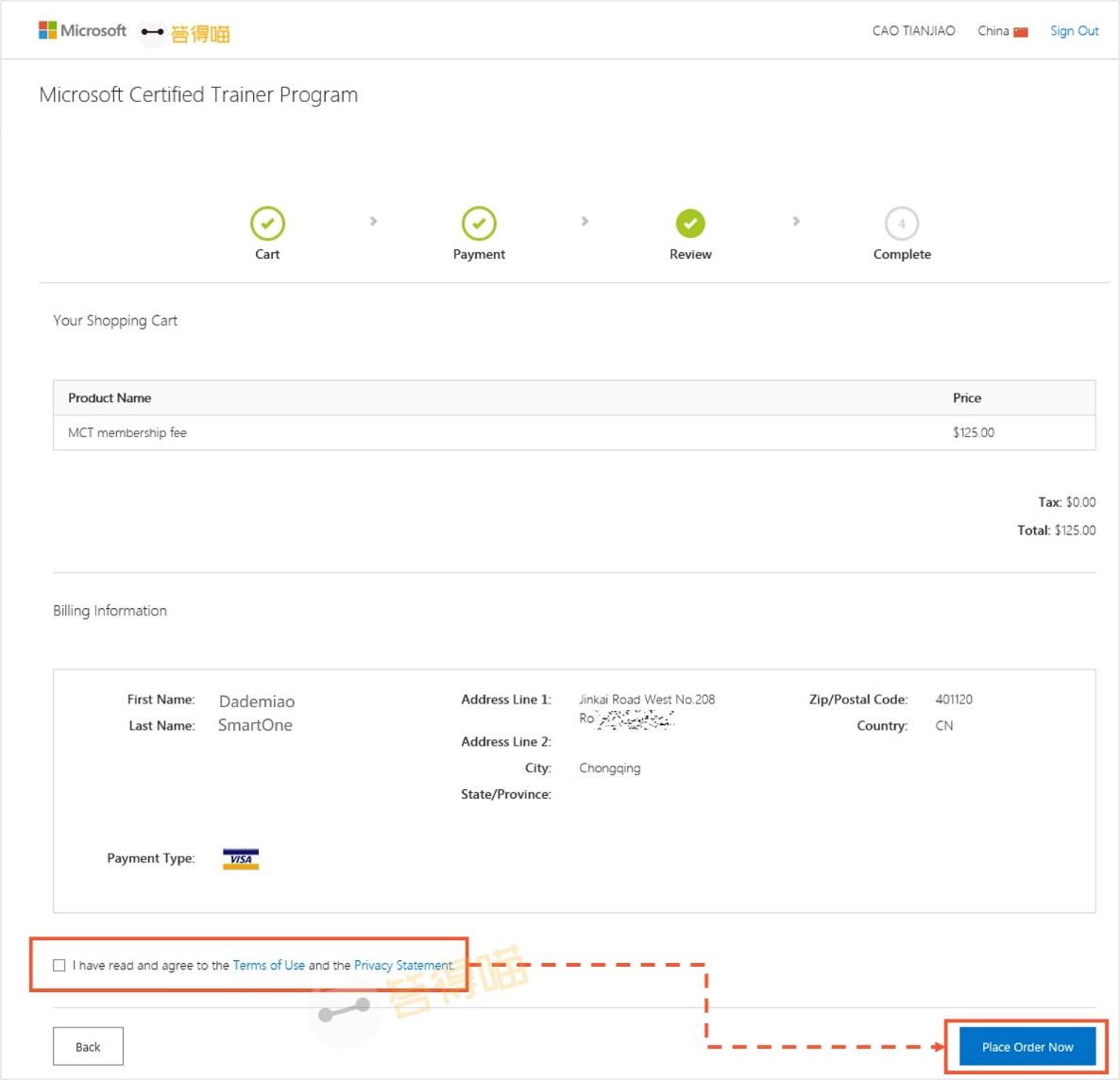Go to the Cart step label

267,254
